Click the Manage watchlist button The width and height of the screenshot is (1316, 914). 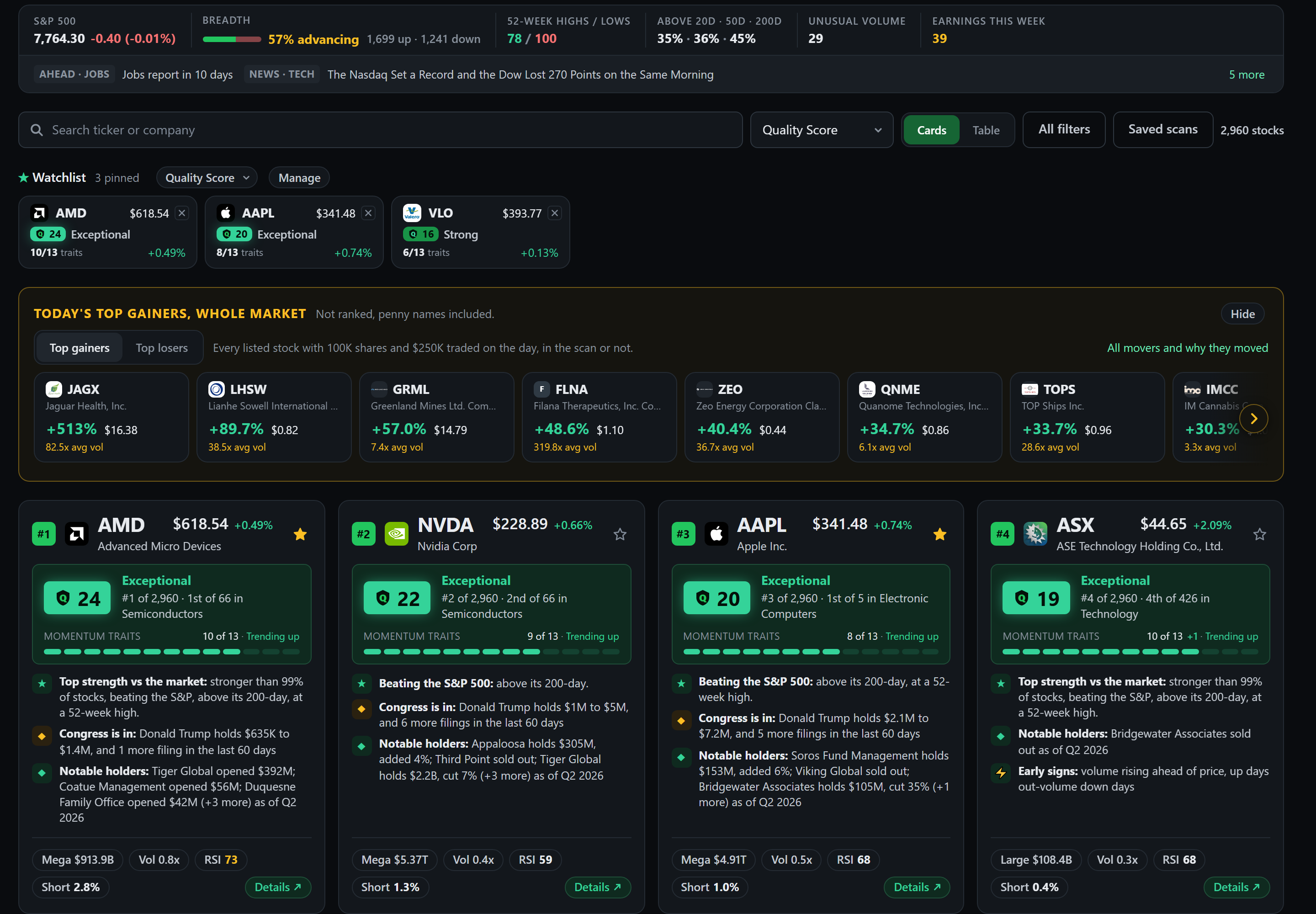pos(299,177)
